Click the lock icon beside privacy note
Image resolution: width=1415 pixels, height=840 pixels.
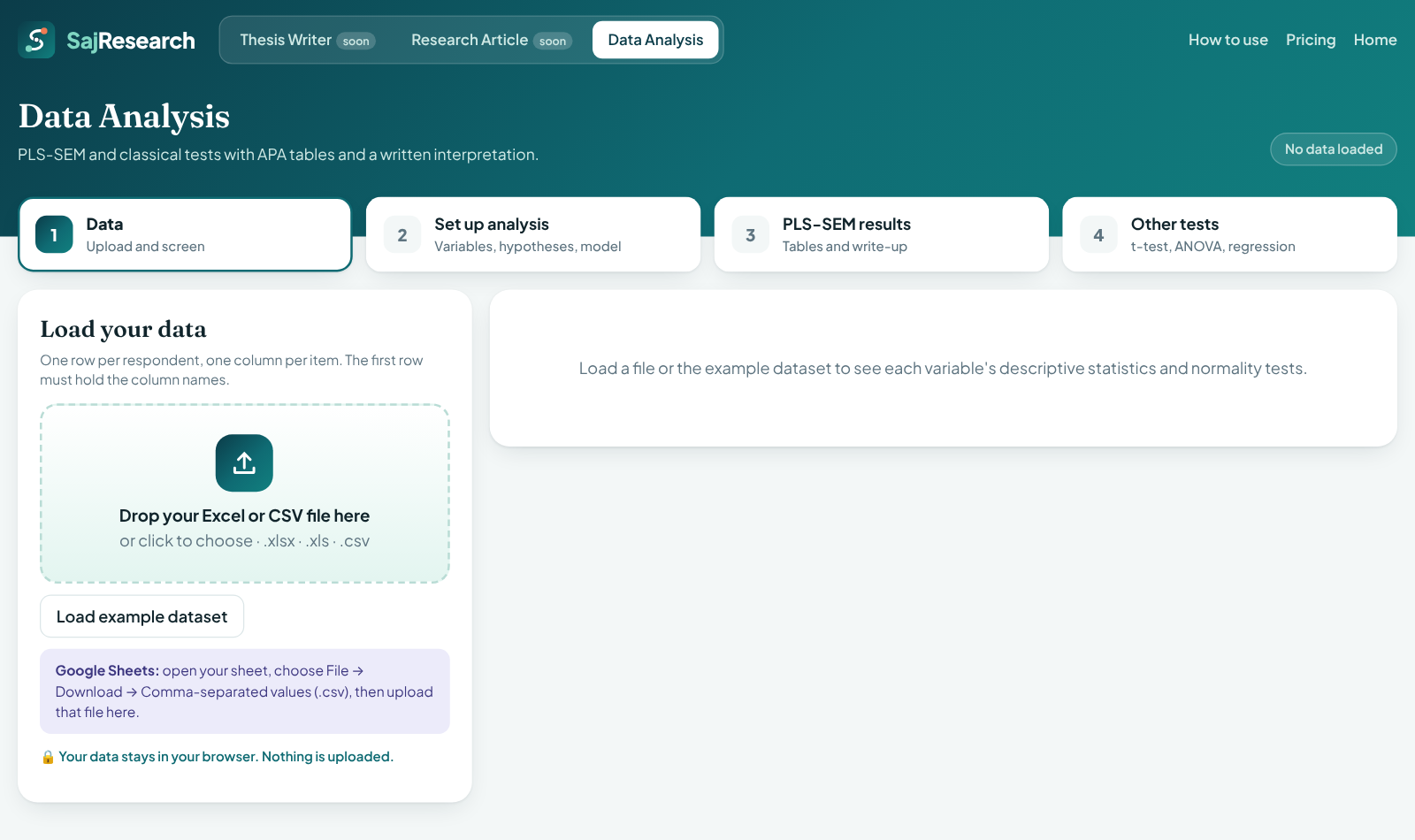coord(48,757)
